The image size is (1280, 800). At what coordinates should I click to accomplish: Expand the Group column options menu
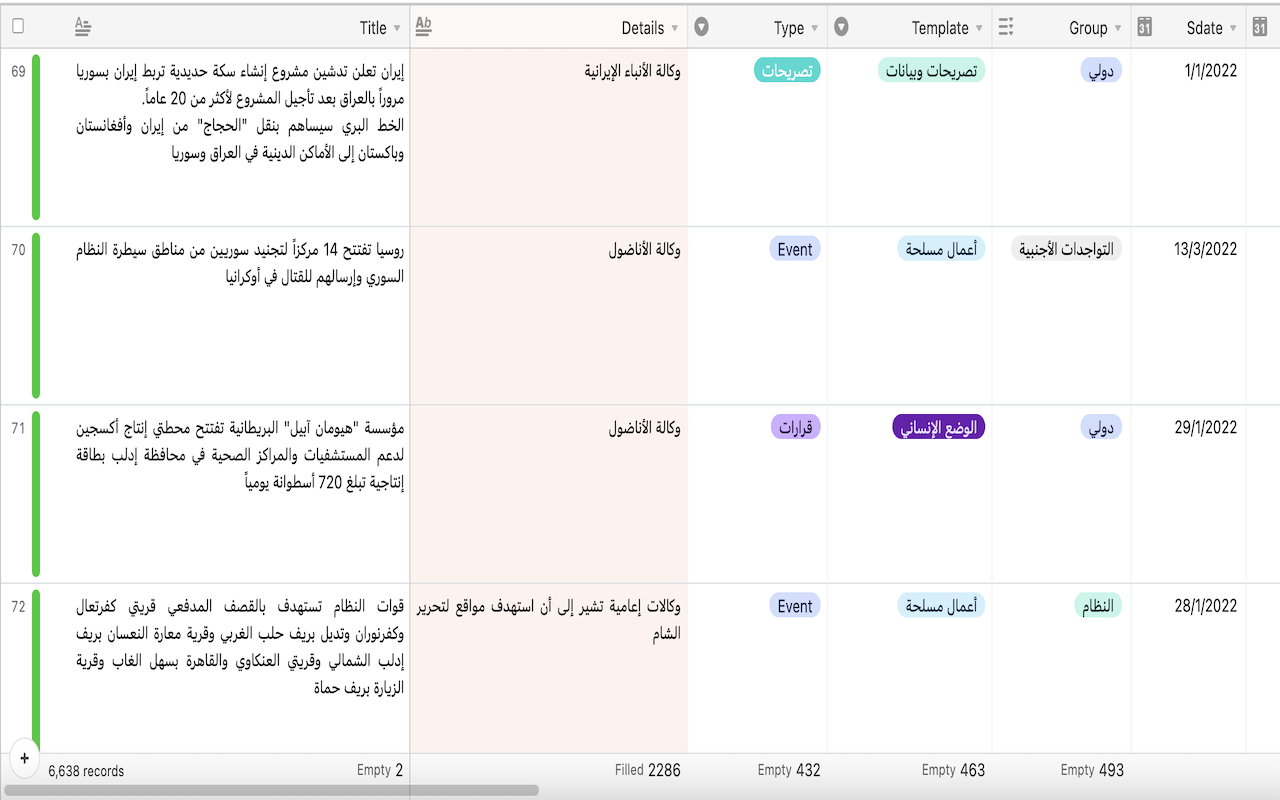tap(1118, 28)
